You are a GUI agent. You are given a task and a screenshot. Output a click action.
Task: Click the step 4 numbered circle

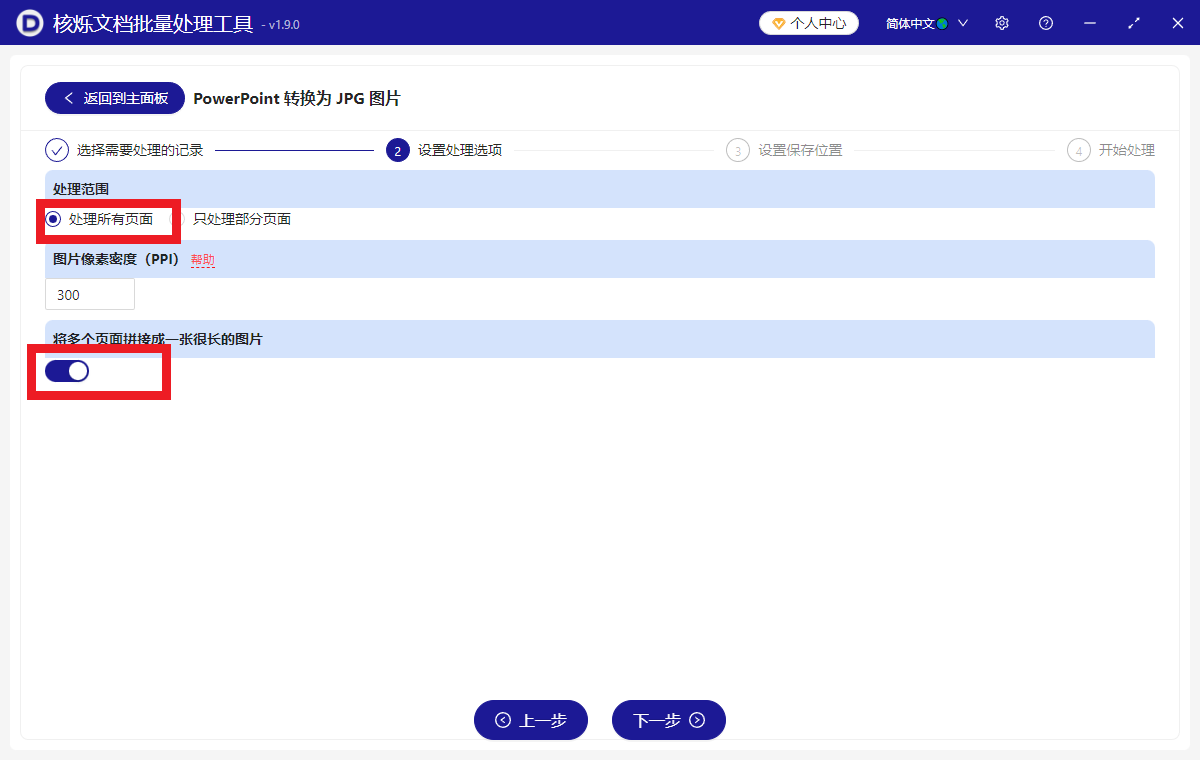click(x=1078, y=149)
